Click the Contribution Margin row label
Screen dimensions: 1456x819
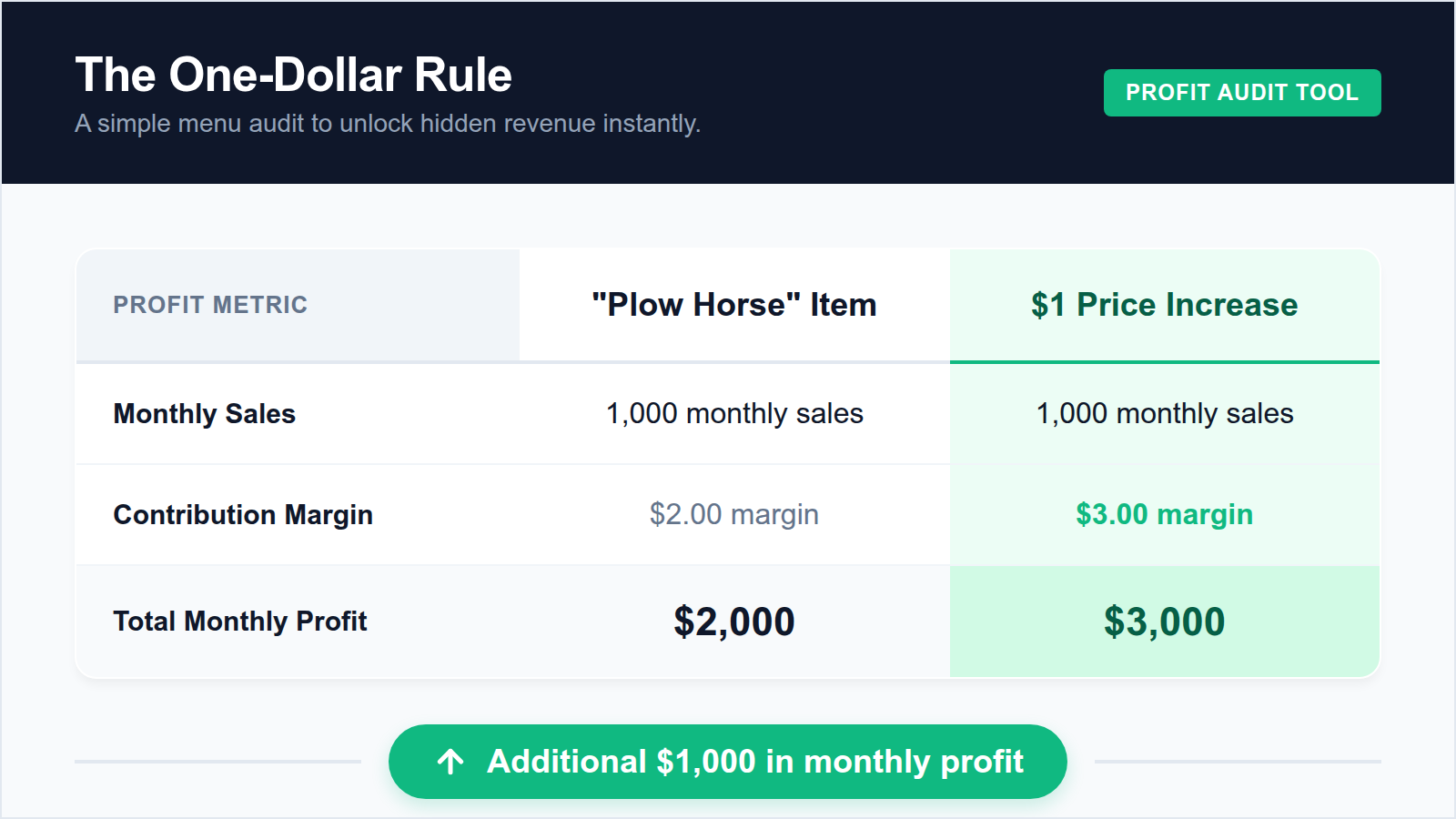coord(242,514)
